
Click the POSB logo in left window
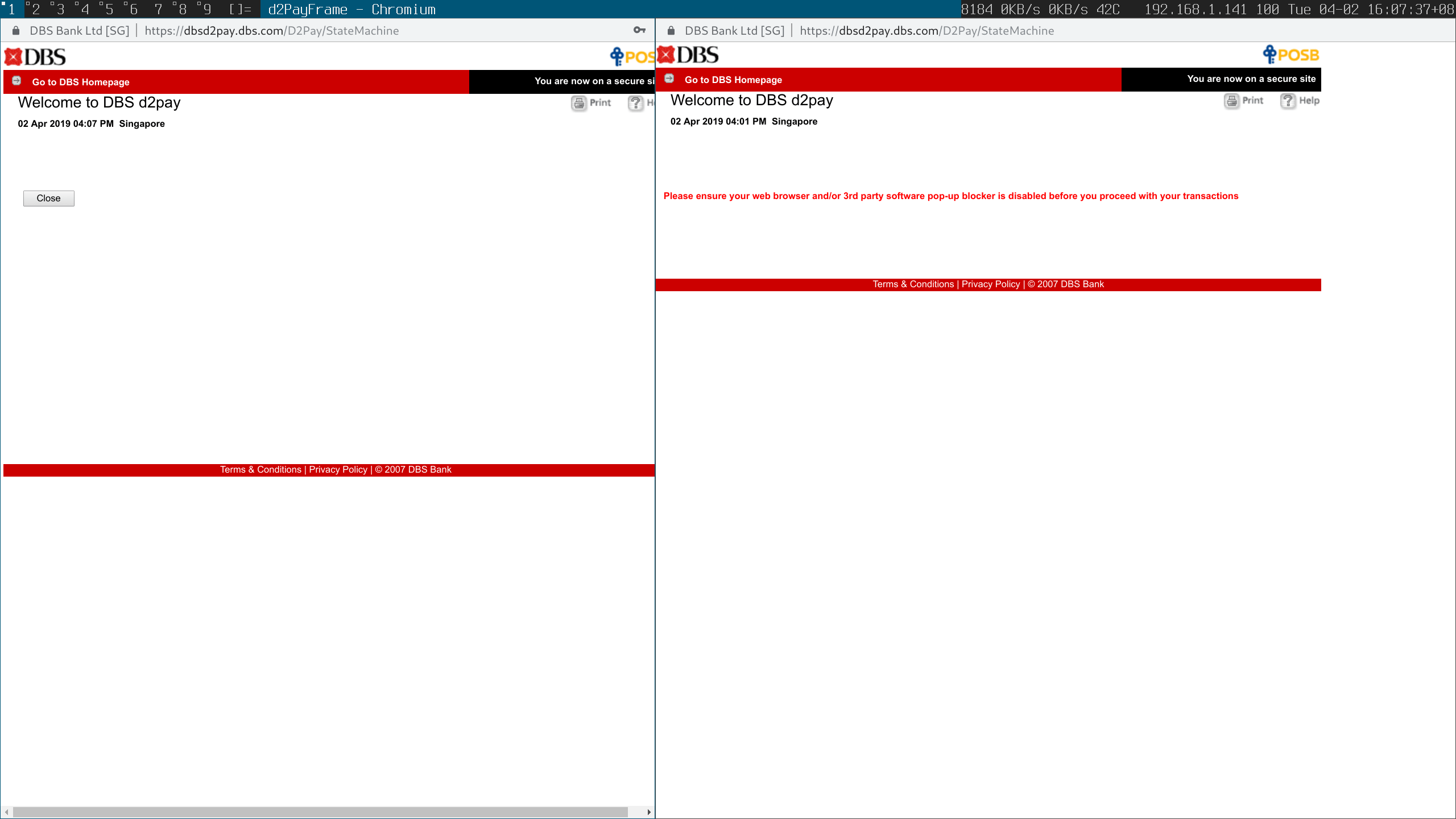point(632,57)
